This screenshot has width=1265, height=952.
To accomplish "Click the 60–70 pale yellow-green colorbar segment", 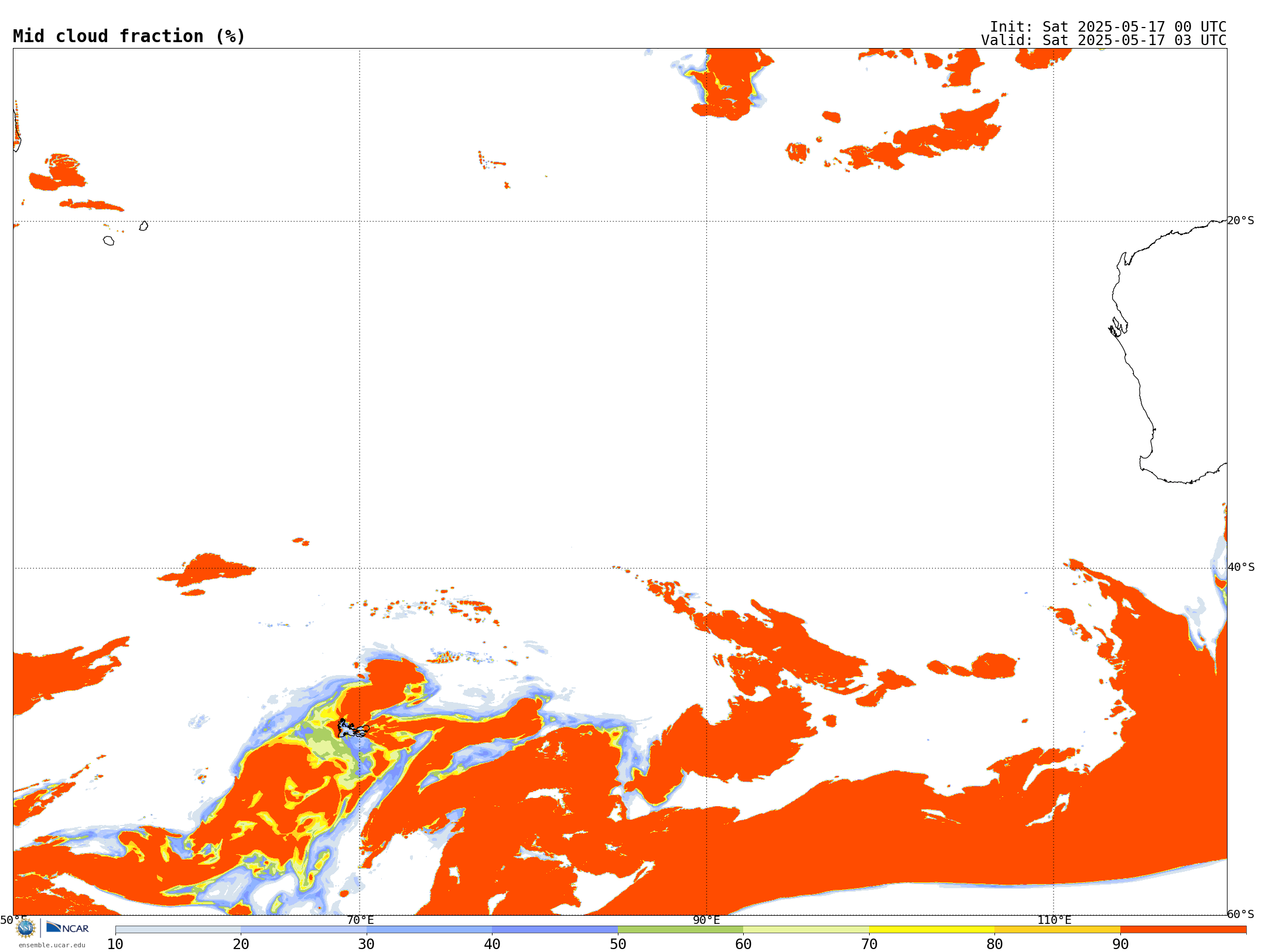I will tap(806, 930).
